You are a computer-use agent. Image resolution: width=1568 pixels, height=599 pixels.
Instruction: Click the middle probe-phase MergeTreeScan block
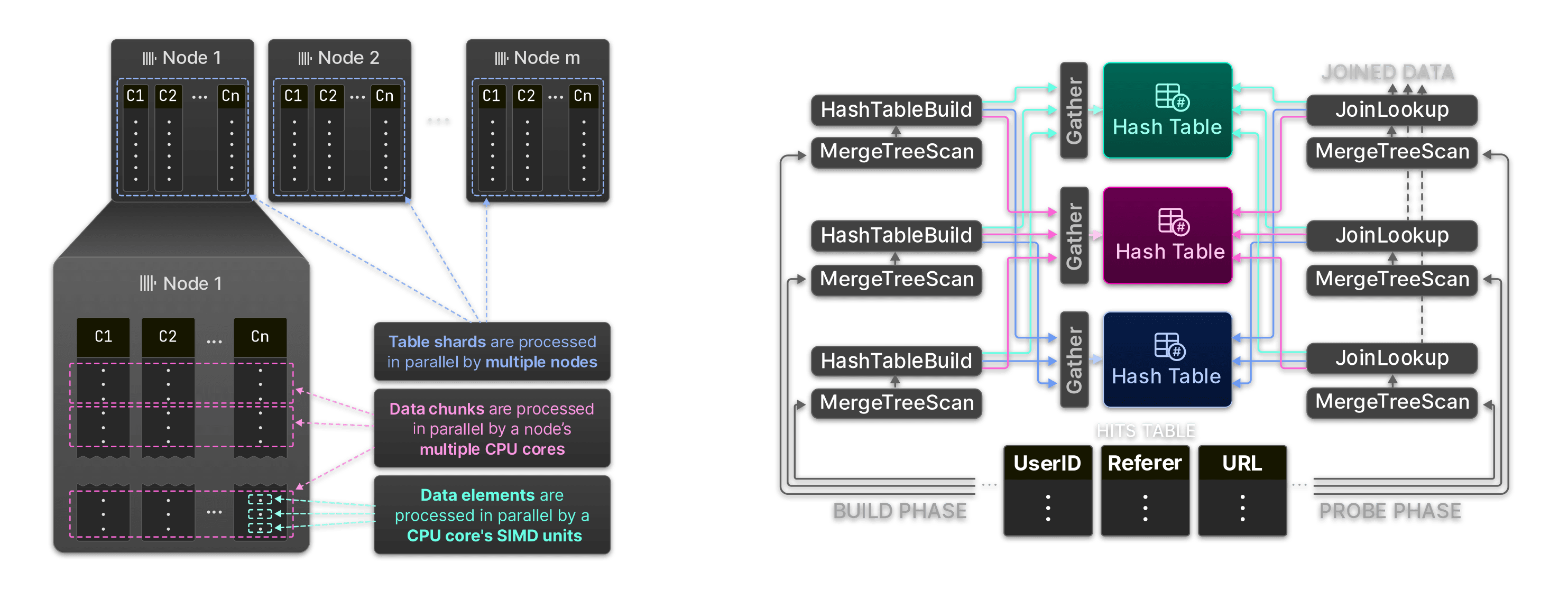[x=1391, y=280]
